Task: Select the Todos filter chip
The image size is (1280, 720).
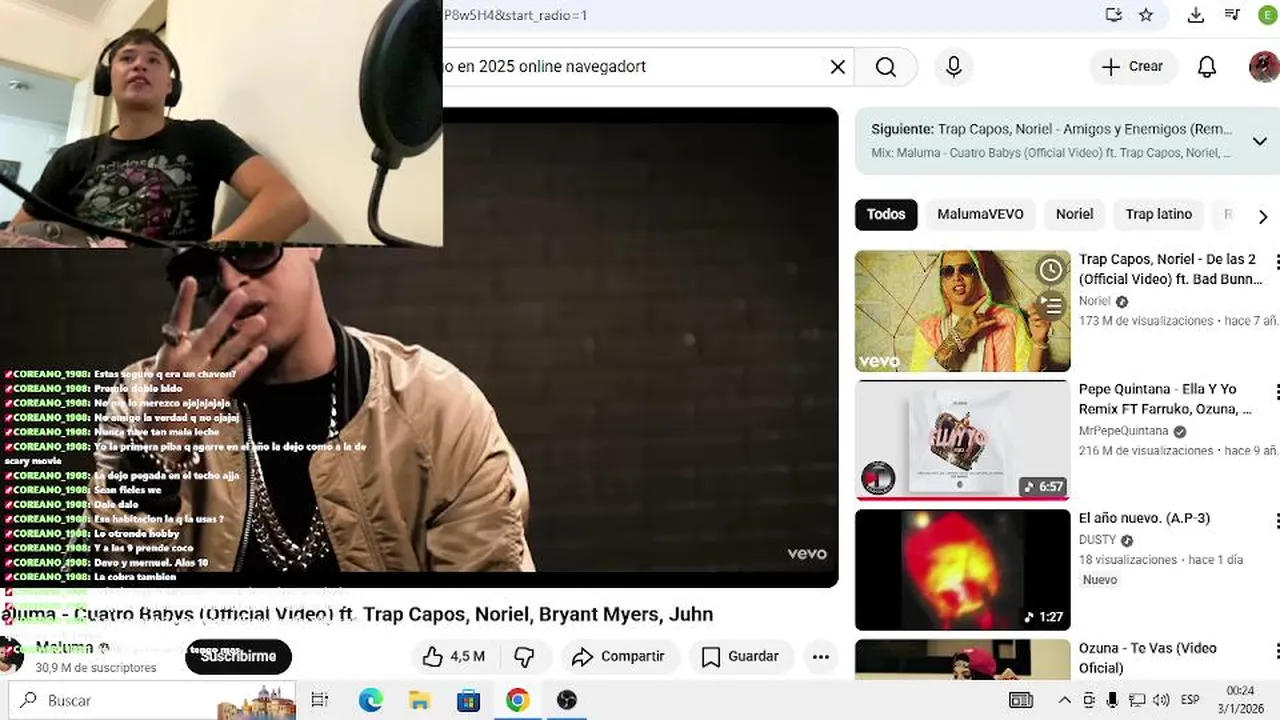Action: 886,214
